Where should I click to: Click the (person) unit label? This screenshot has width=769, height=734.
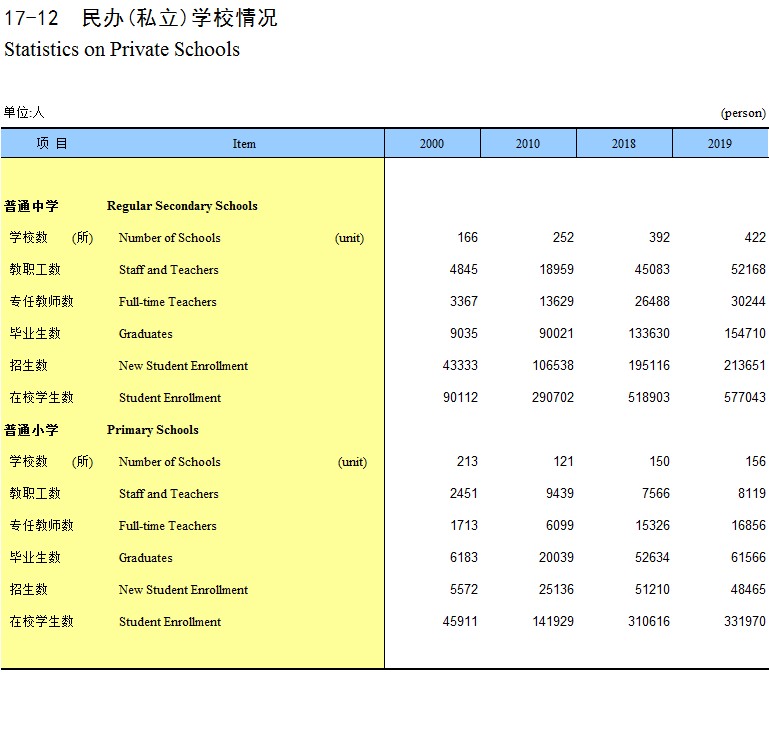[743, 113]
